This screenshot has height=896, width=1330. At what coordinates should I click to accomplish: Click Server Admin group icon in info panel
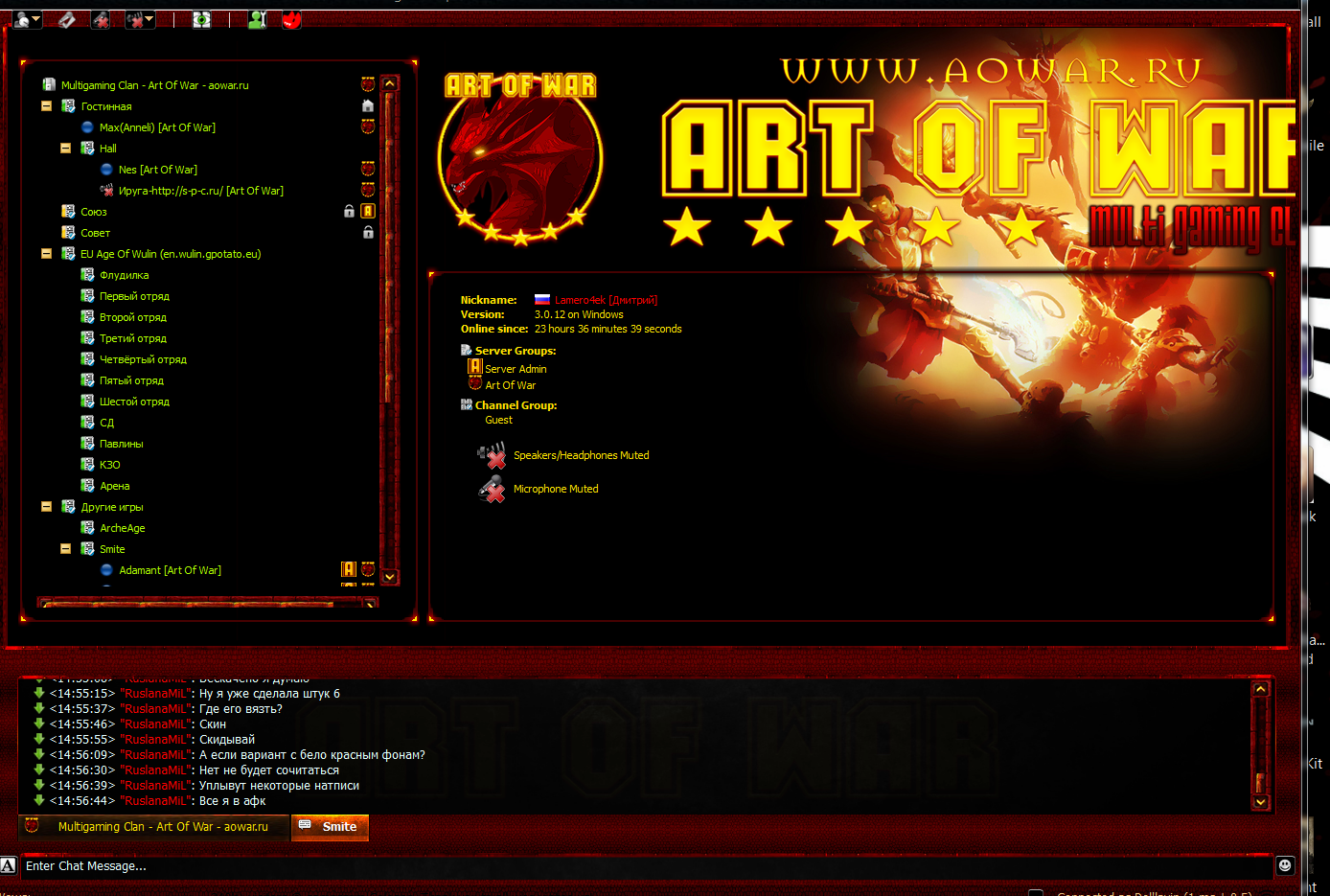pos(474,366)
